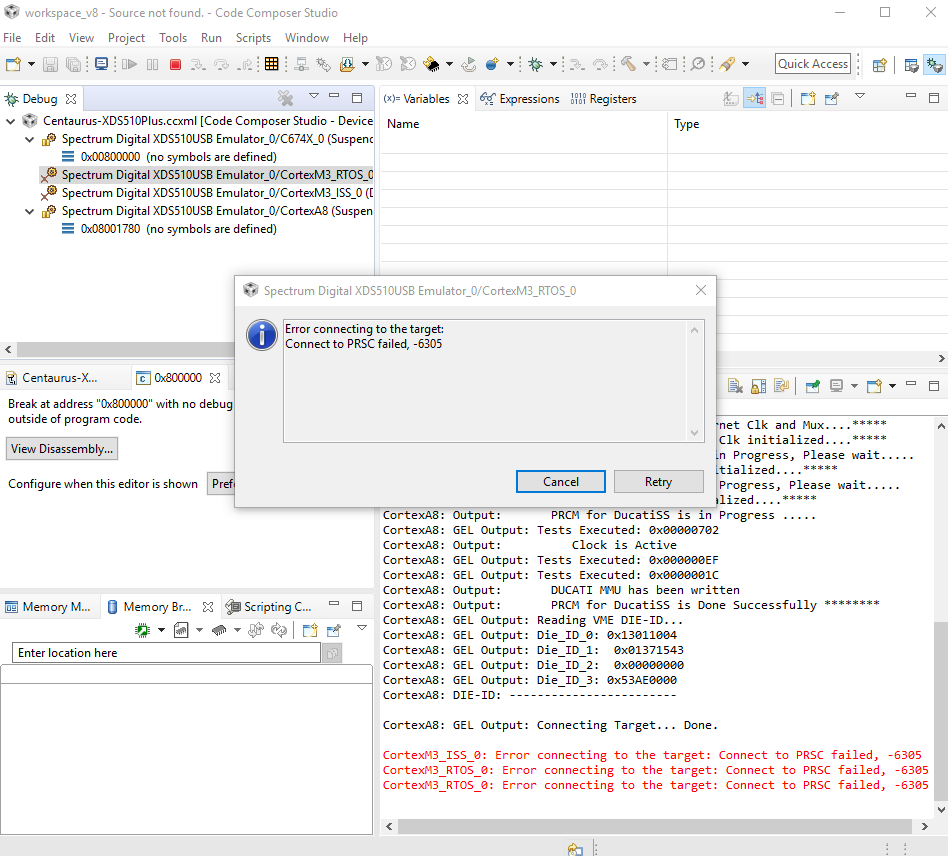Image resolution: width=948 pixels, height=856 pixels.
Task: Collapse the Centaurus-XDS510Plus.ccxml tree node
Action: pos(10,122)
